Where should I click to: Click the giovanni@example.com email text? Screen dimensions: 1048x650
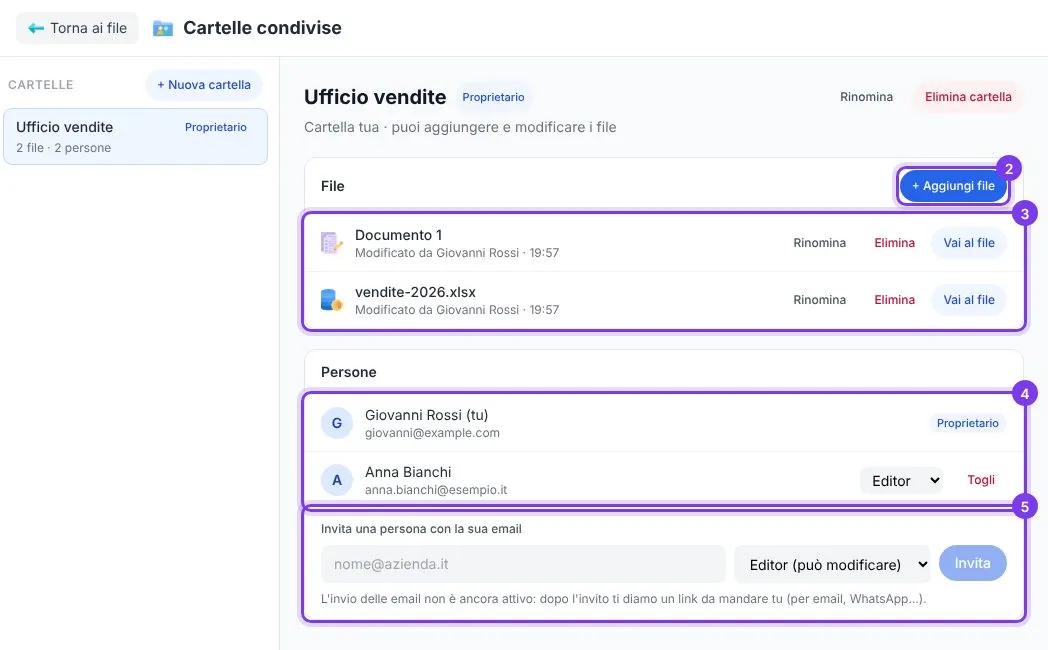click(x=432, y=433)
